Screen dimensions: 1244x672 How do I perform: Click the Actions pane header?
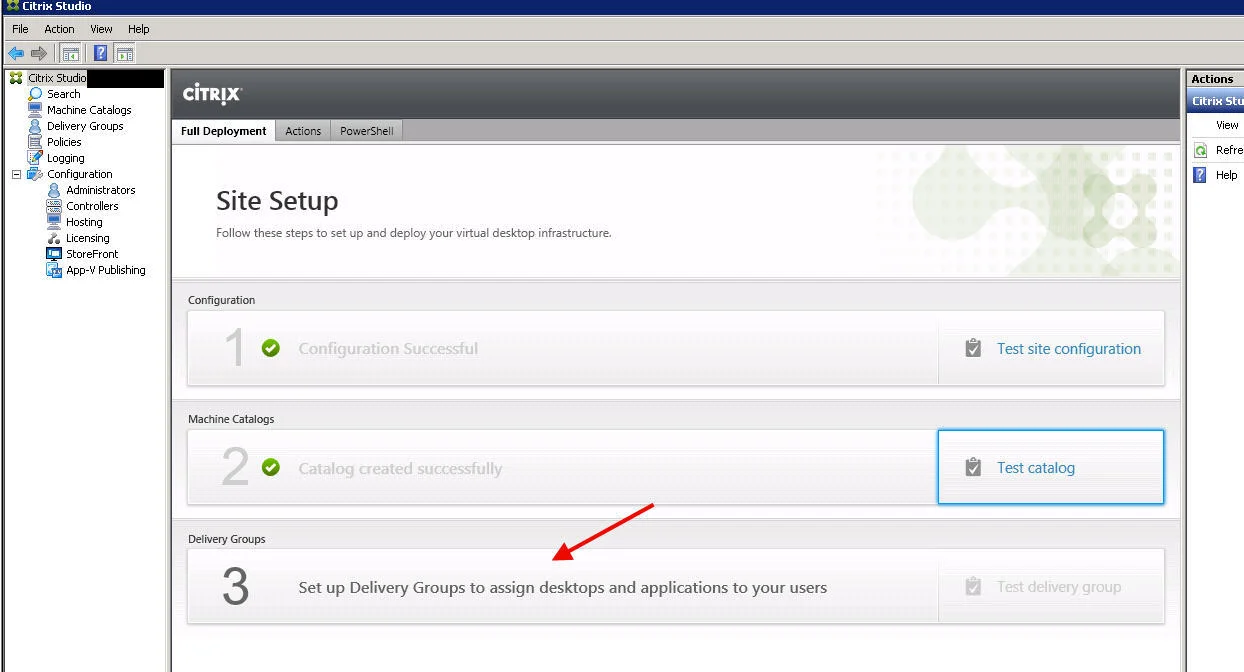click(x=1215, y=79)
